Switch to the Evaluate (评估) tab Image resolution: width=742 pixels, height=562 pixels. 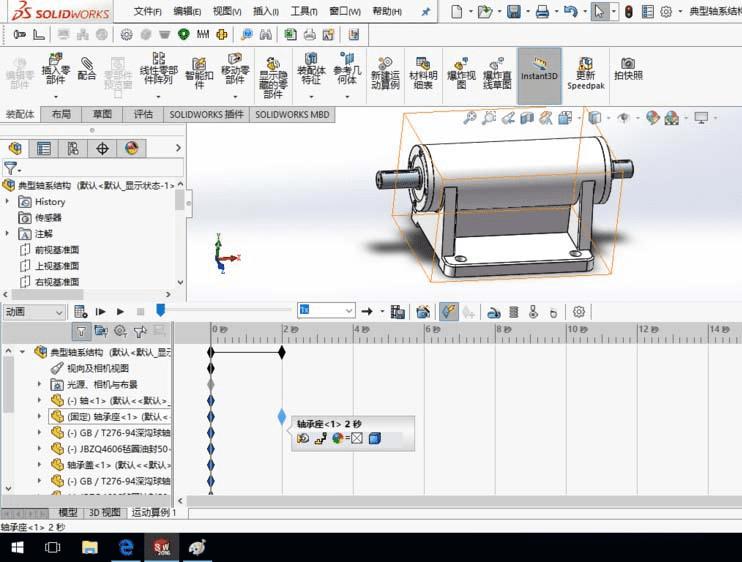143,115
